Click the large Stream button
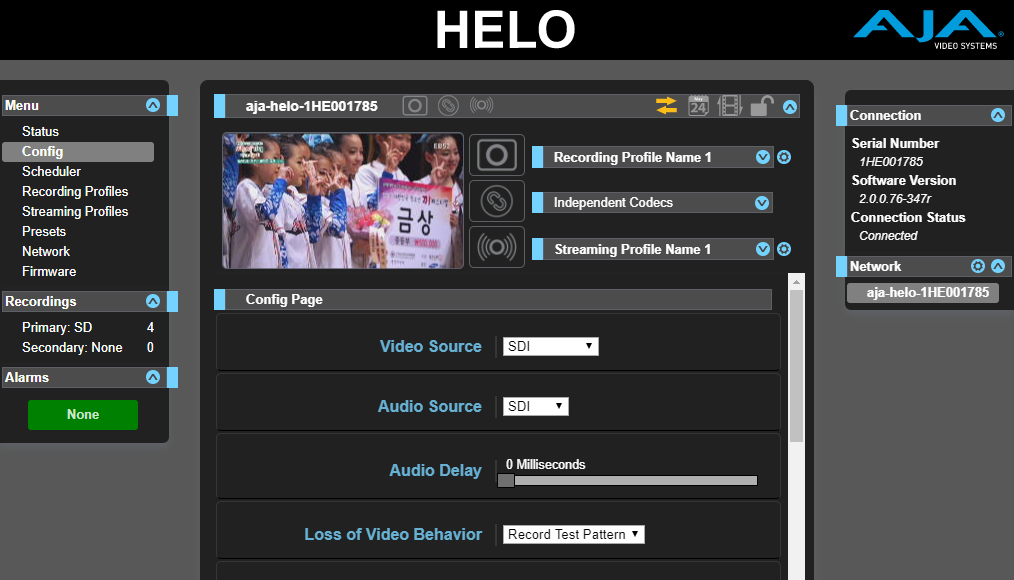The width and height of the screenshot is (1014, 580). 497,247
